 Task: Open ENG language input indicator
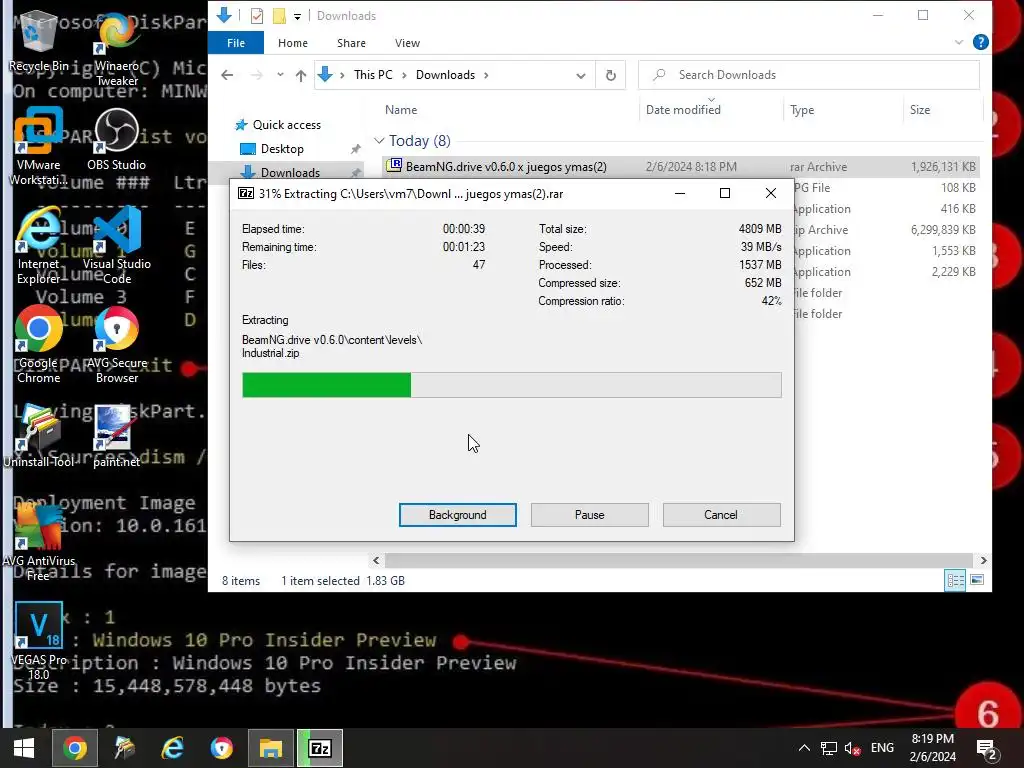(x=882, y=748)
